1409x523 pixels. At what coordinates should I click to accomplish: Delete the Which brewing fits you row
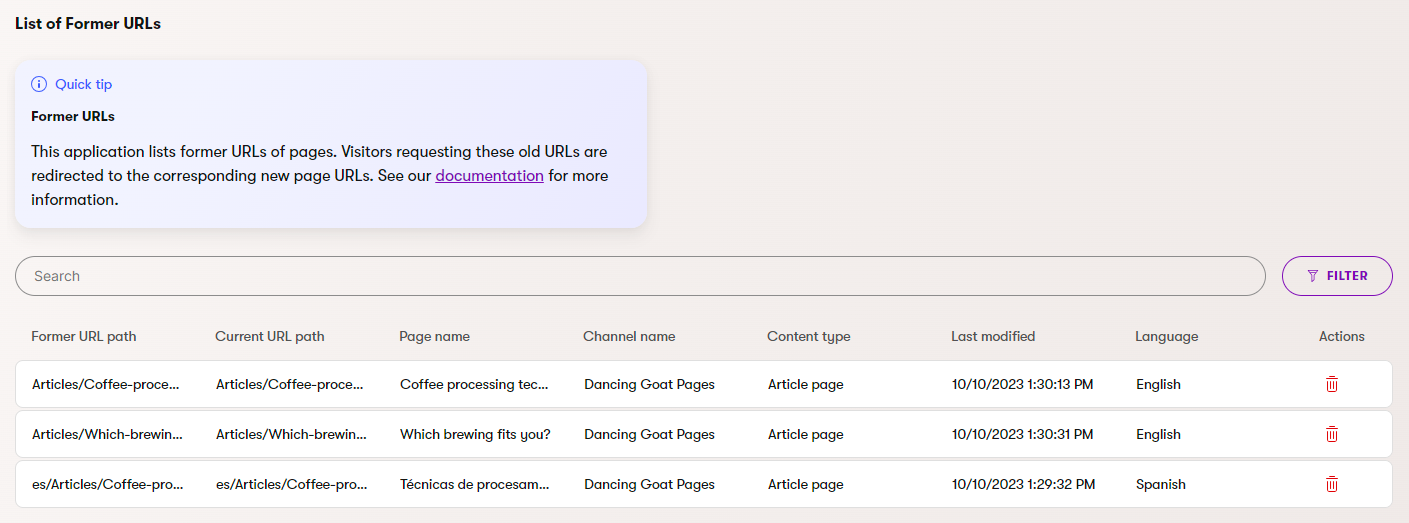1331,434
